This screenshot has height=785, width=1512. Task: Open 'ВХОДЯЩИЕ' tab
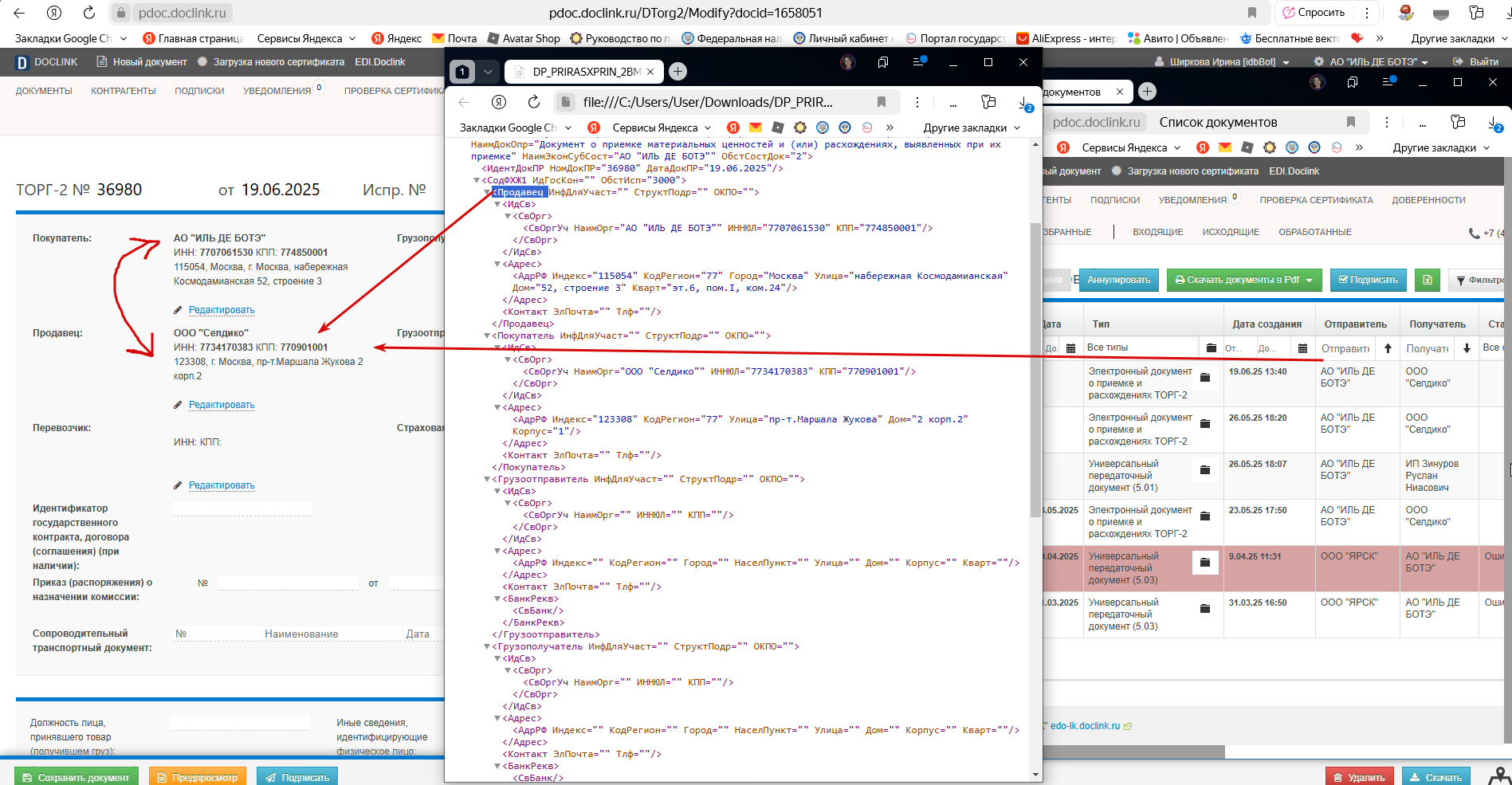pyautogui.click(x=1158, y=232)
